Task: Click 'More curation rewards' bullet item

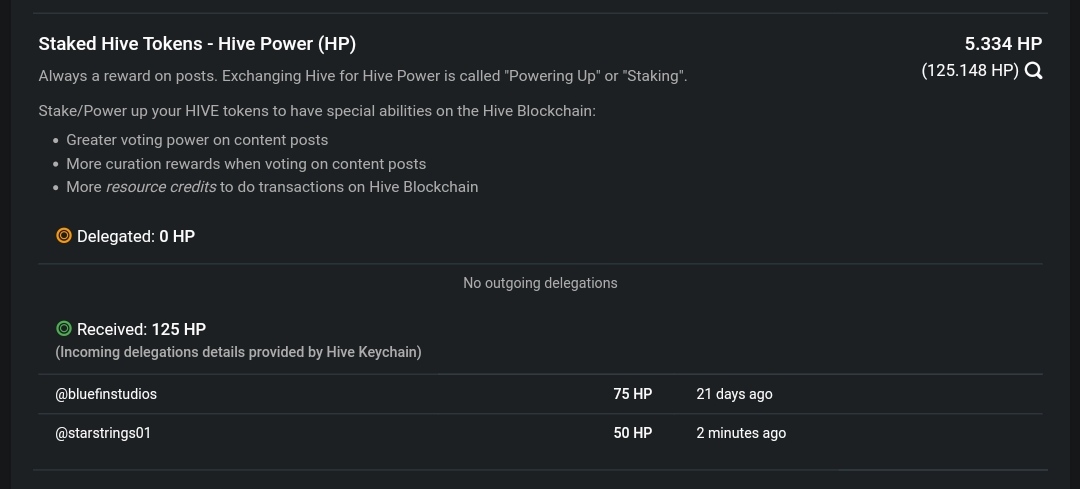Action: pyautogui.click(x=246, y=164)
